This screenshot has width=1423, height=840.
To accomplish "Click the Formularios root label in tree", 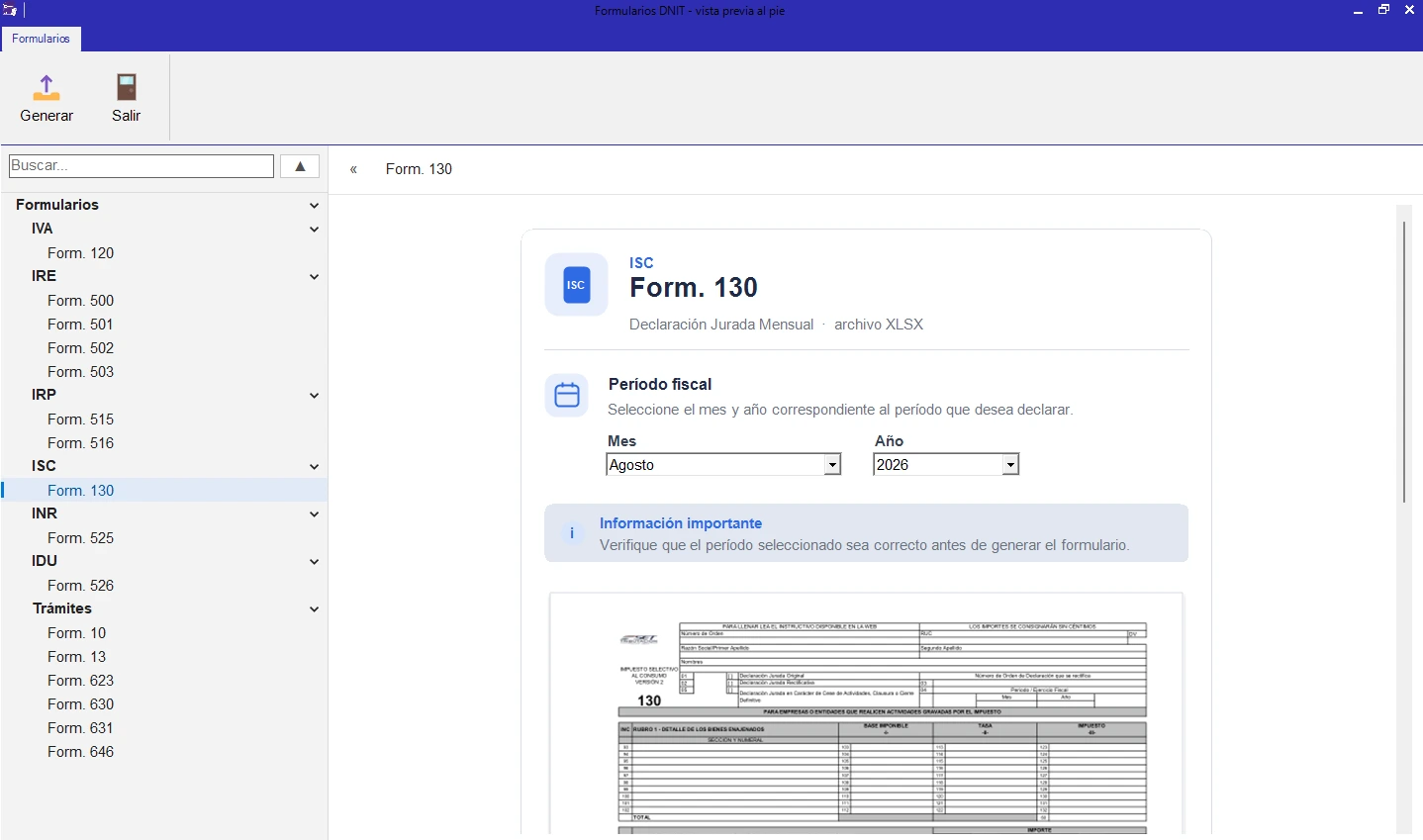I will [x=57, y=205].
